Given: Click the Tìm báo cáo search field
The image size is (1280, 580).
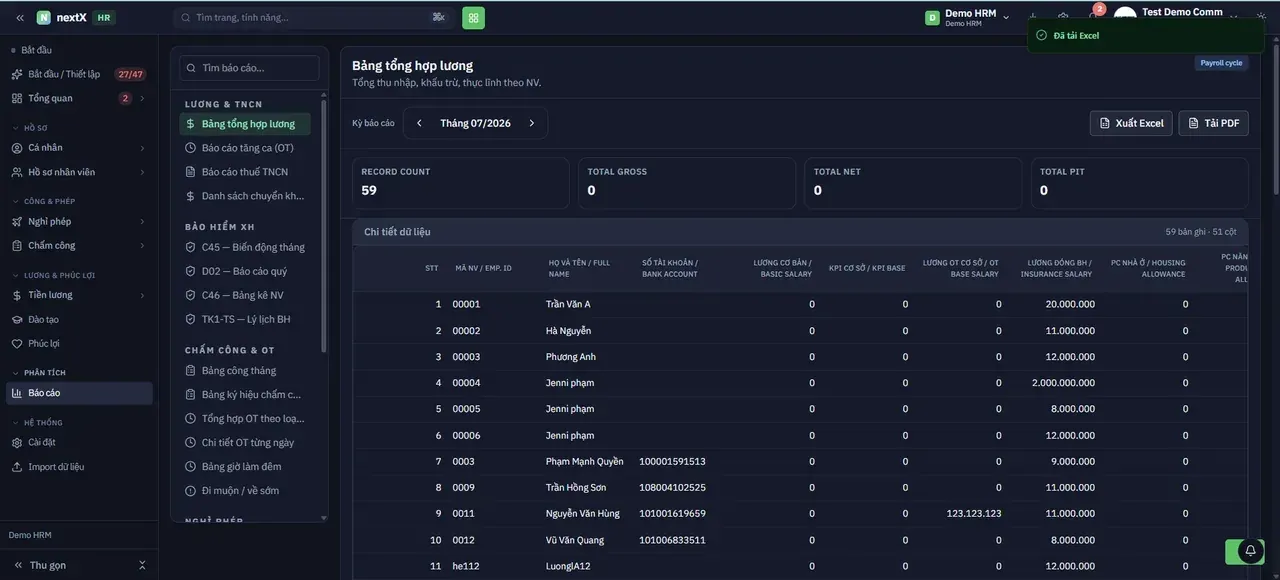Looking at the screenshot, I should (249, 68).
